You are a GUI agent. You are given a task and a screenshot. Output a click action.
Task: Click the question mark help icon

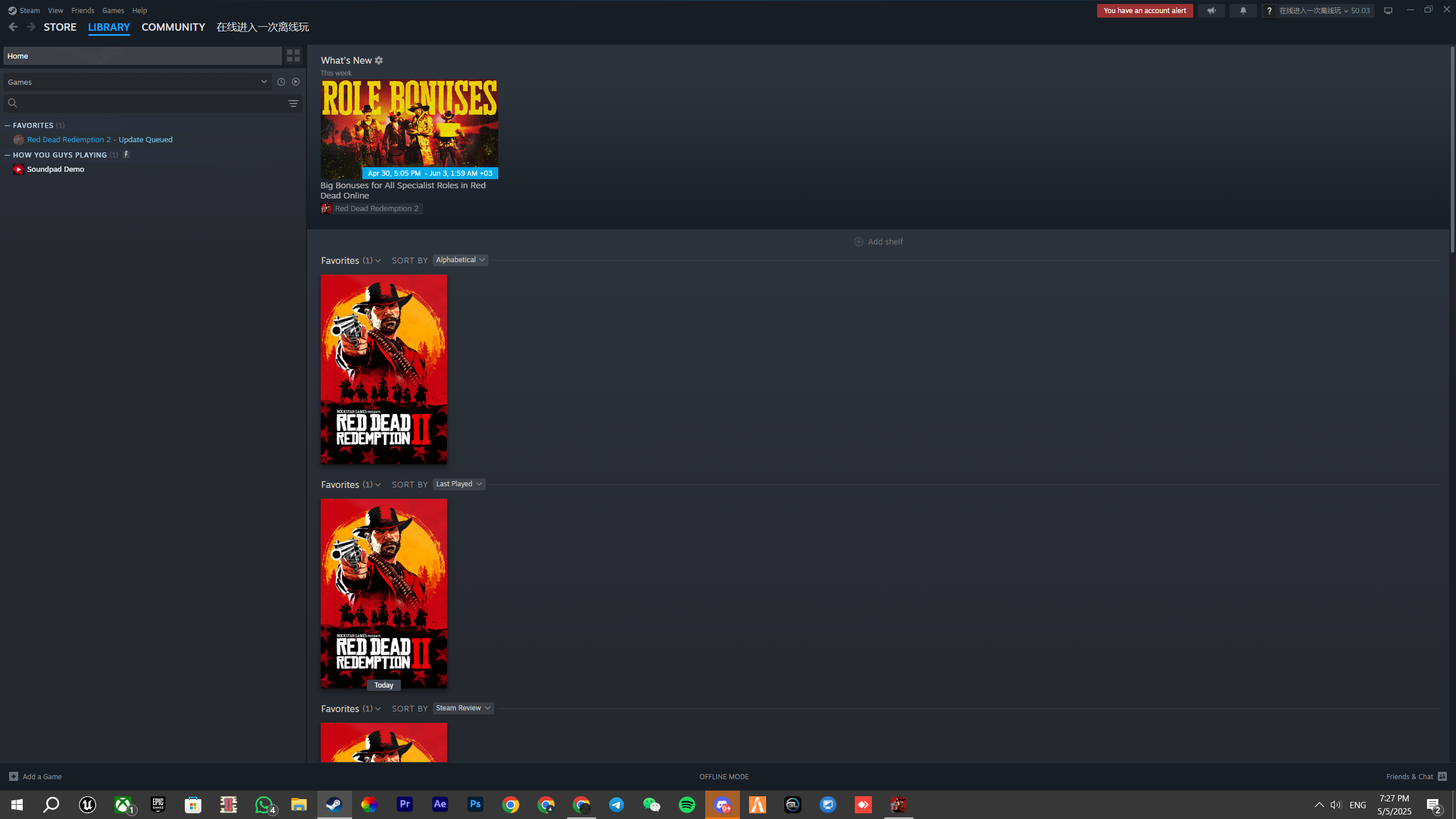point(1269,11)
